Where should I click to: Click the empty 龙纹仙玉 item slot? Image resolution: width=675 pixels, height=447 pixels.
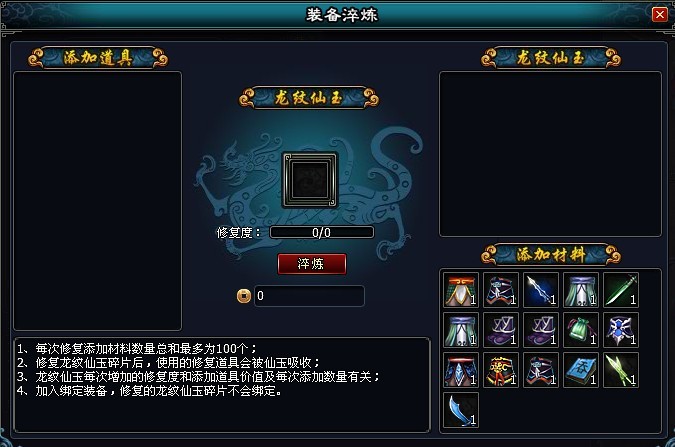point(310,180)
